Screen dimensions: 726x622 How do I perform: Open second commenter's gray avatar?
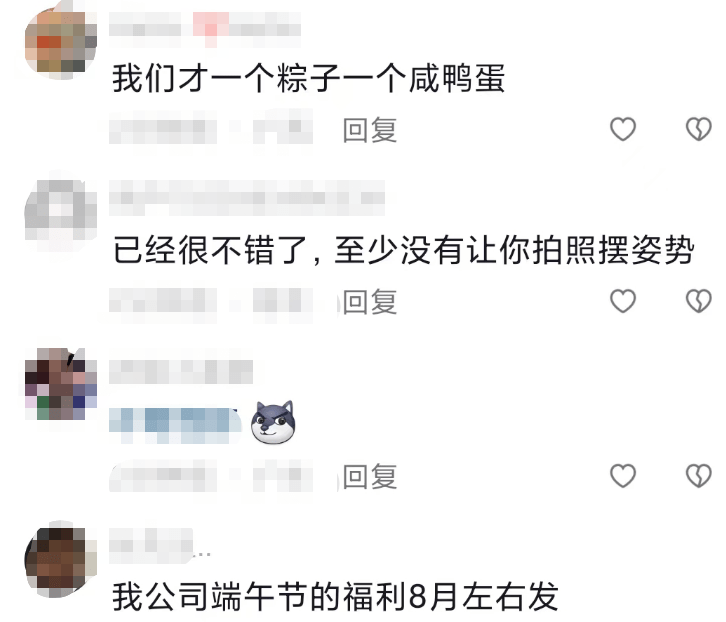click(x=61, y=209)
